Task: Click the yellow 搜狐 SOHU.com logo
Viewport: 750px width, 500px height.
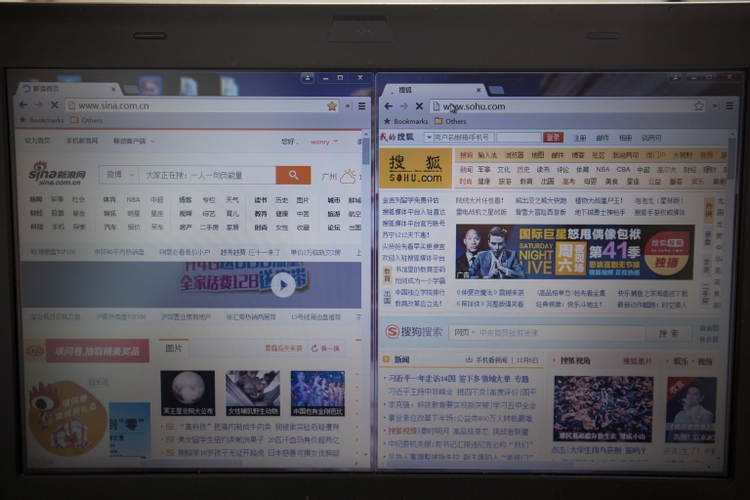Action: [415, 168]
